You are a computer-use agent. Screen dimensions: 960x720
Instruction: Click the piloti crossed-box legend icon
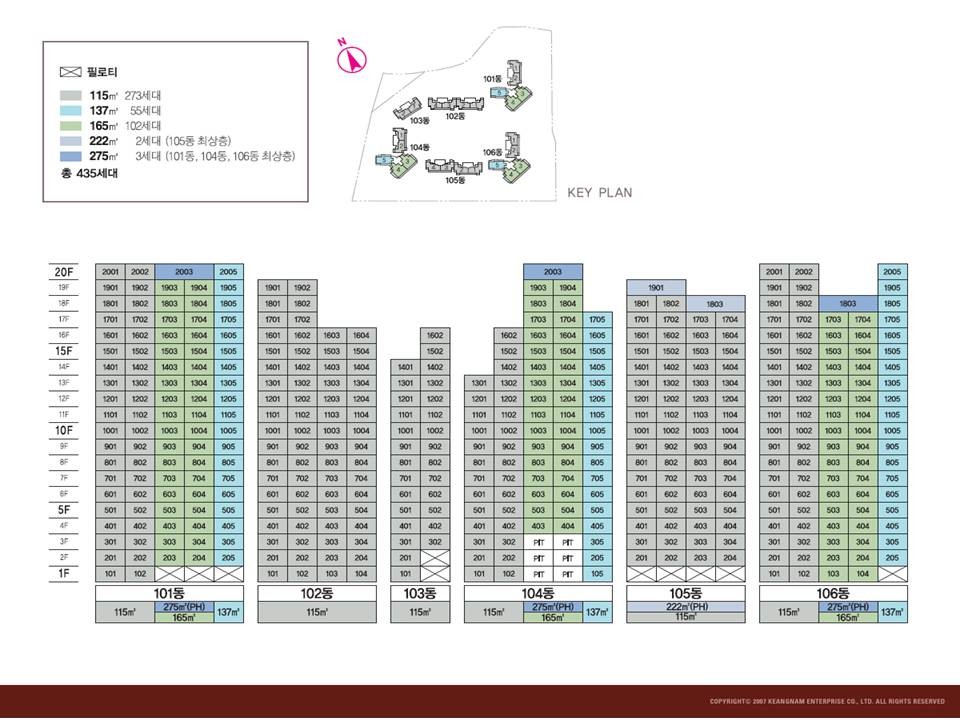[71, 73]
